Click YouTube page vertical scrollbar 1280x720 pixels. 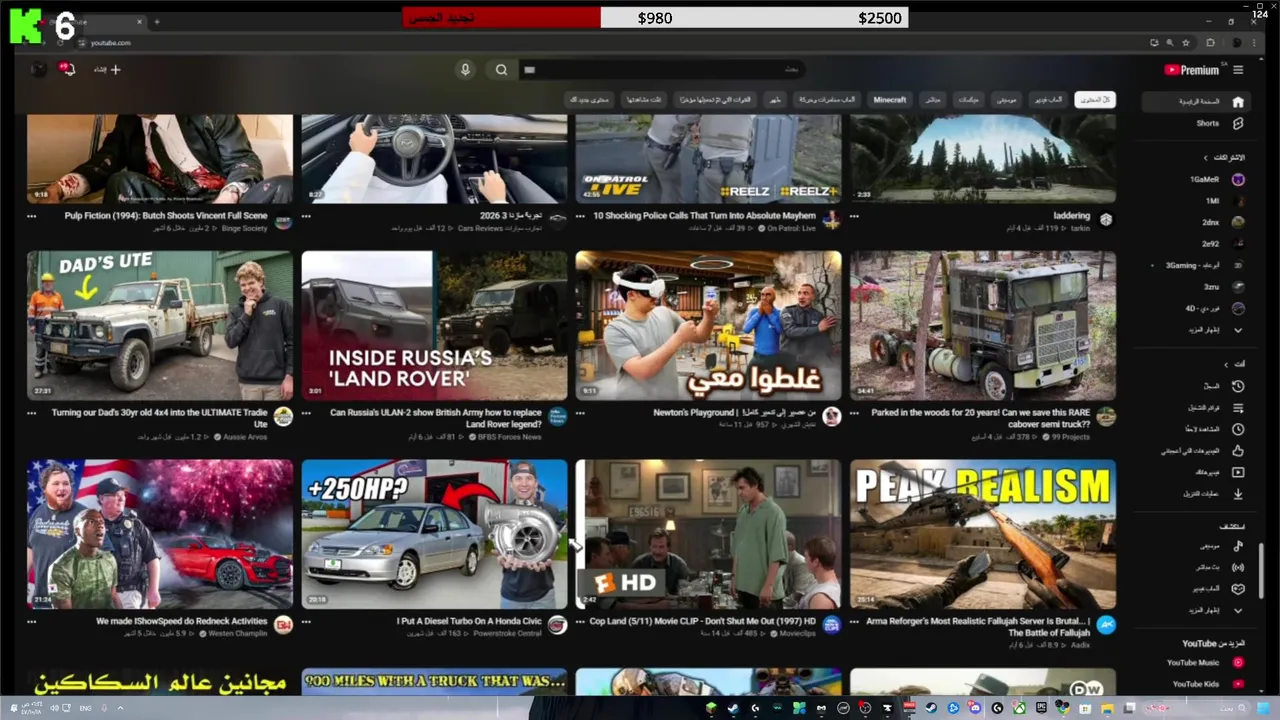point(1261,570)
